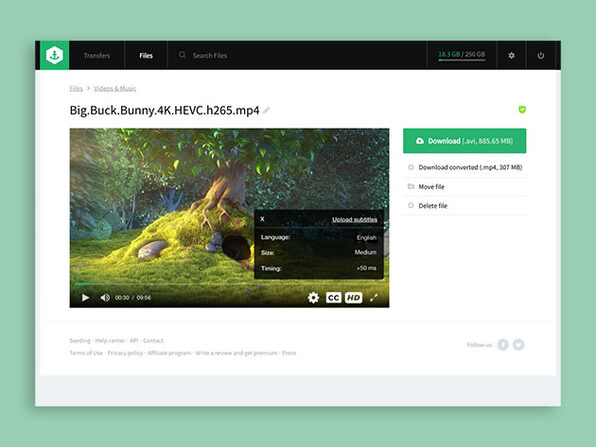Change subtitle Language from English

click(366, 238)
